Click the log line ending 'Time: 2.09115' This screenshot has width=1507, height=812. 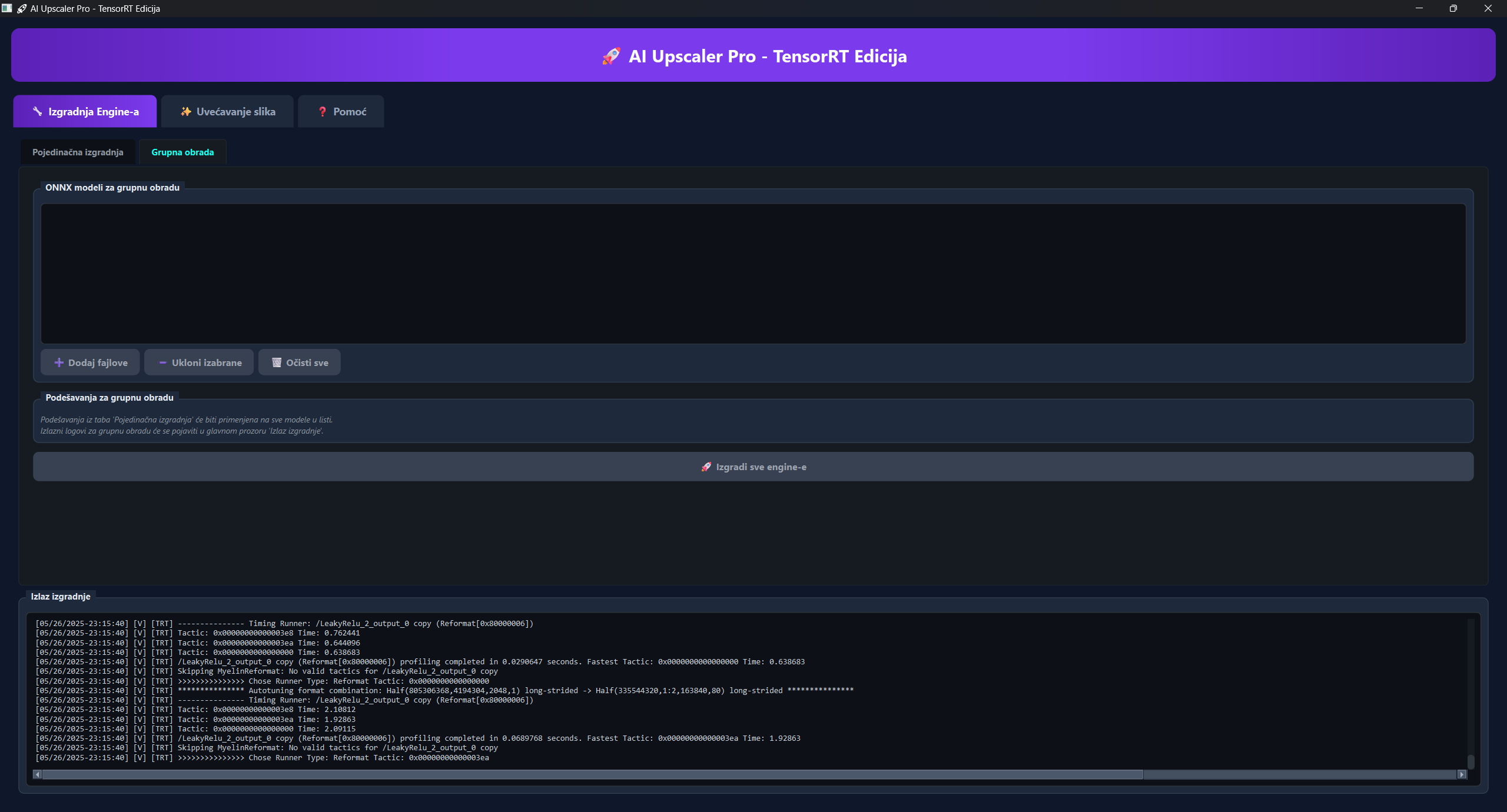click(x=195, y=729)
